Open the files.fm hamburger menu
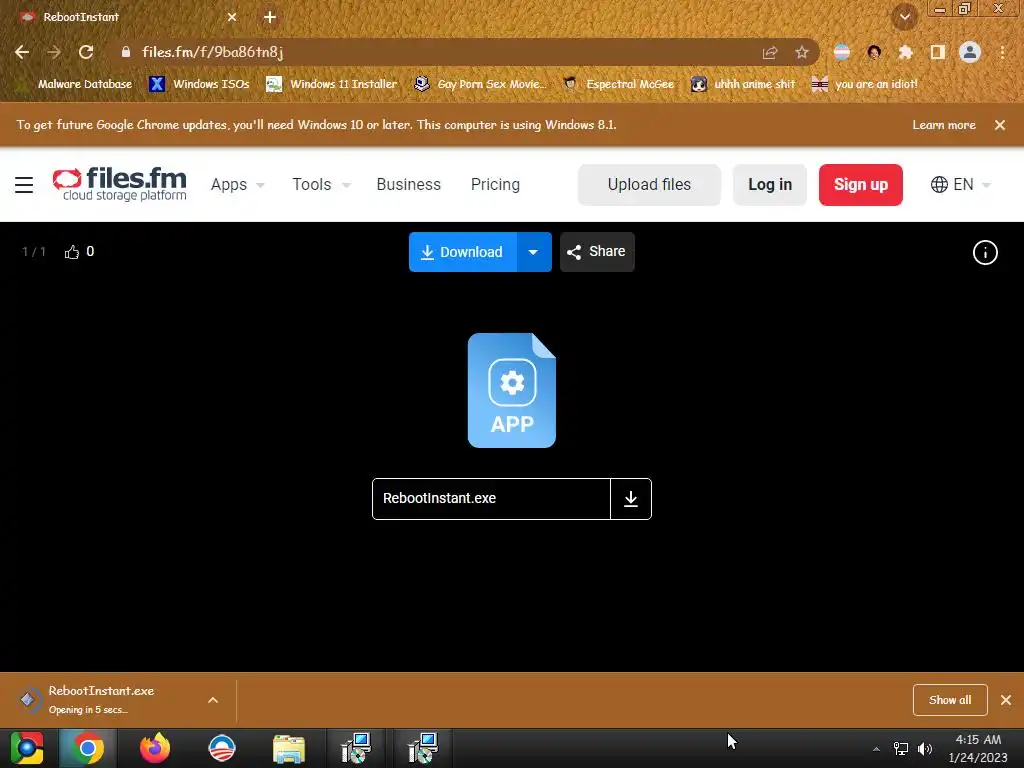The width and height of the screenshot is (1024, 768). pyautogui.click(x=24, y=185)
